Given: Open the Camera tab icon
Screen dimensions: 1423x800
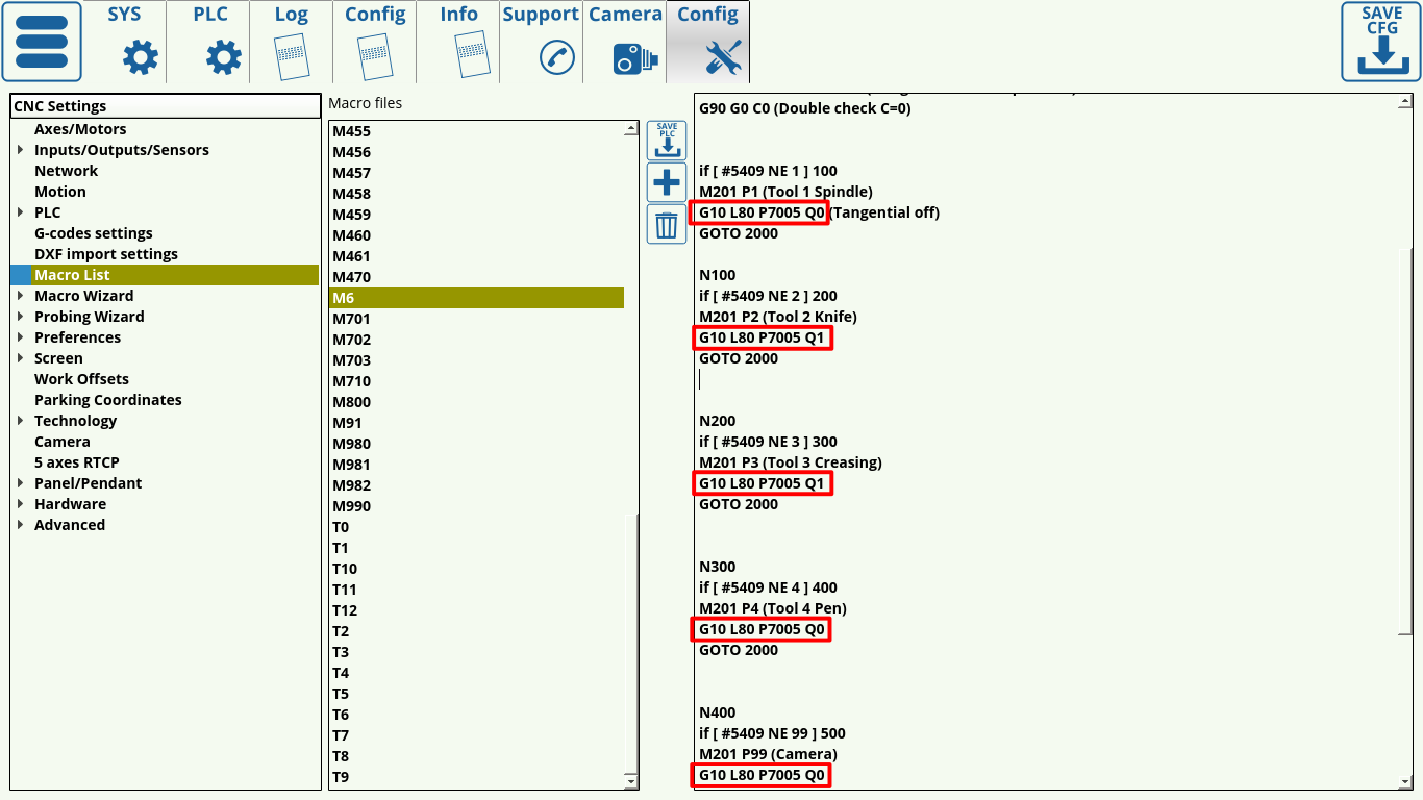Looking at the screenshot, I should [625, 41].
